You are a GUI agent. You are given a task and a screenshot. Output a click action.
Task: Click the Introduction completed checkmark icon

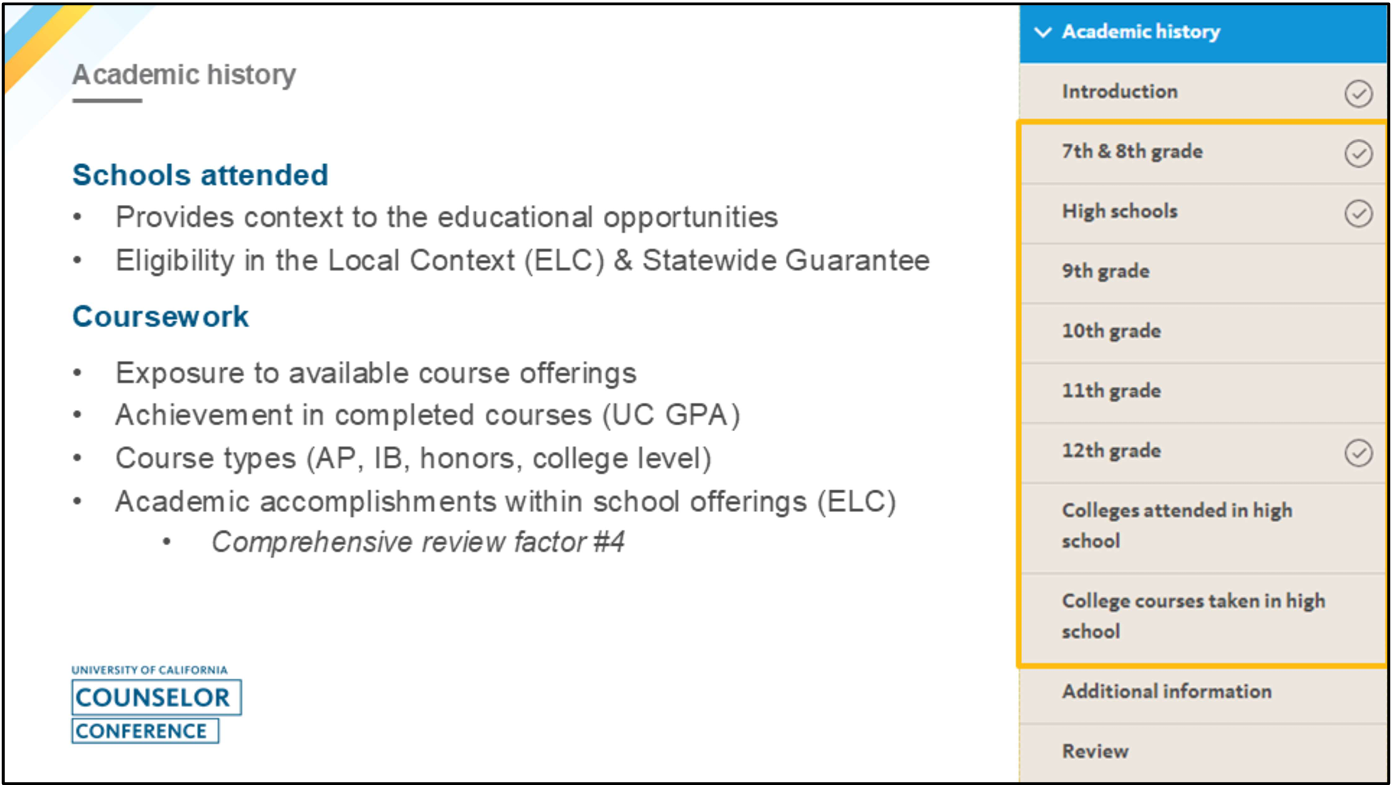coord(1357,94)
